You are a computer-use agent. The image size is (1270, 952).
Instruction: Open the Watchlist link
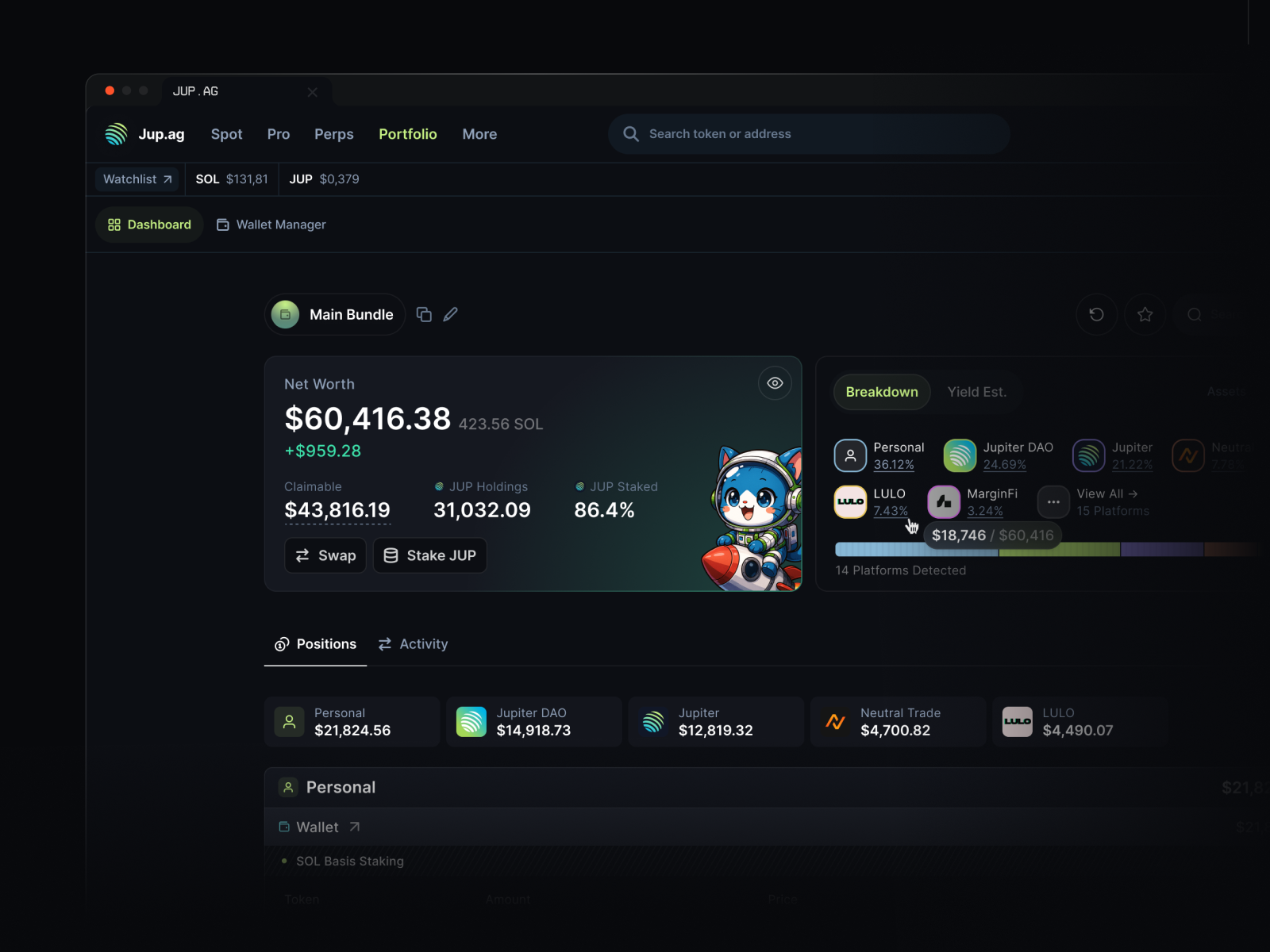[x=137, y=179]
